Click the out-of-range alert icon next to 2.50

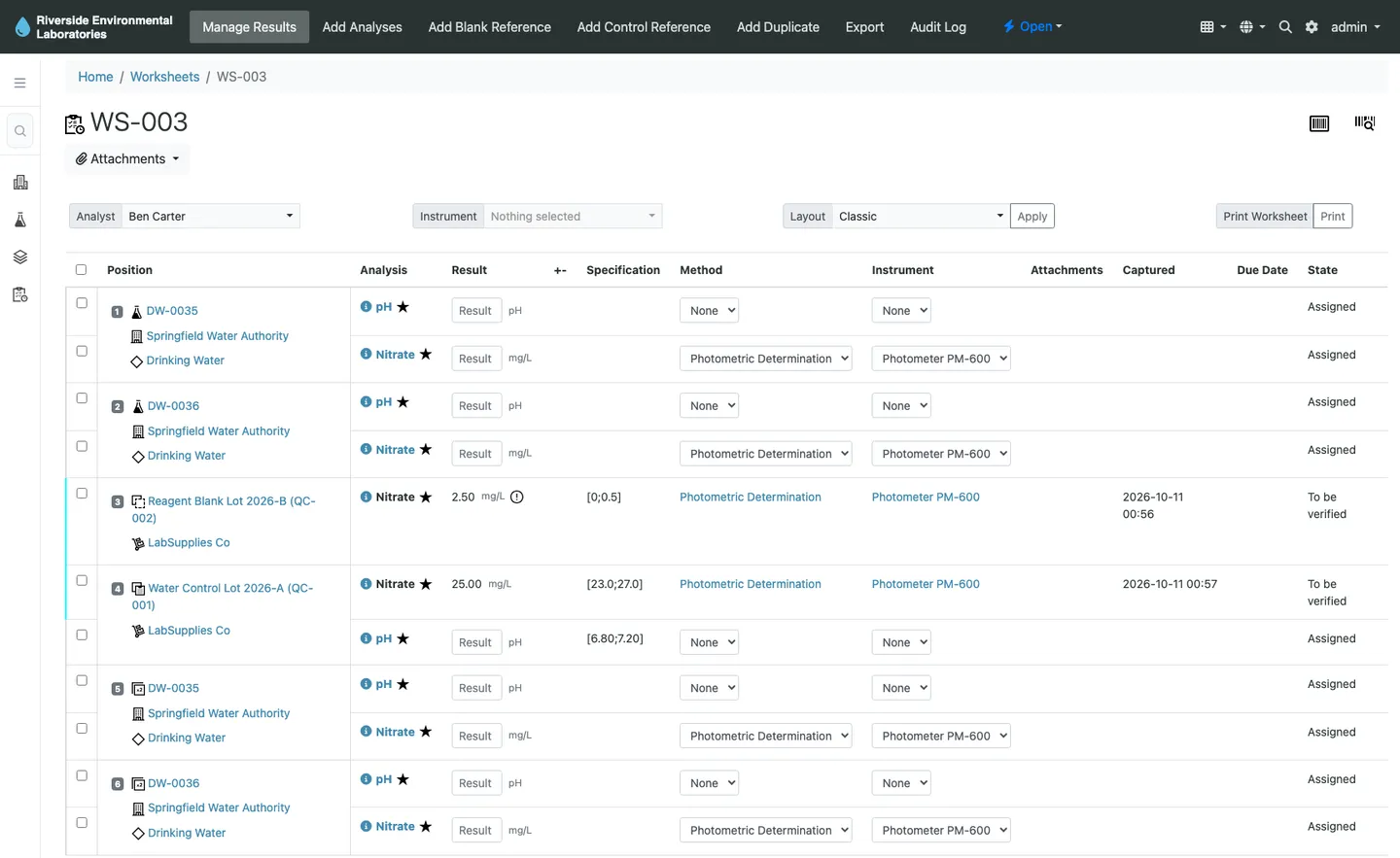pyautogui.click(x=517, y=498)
